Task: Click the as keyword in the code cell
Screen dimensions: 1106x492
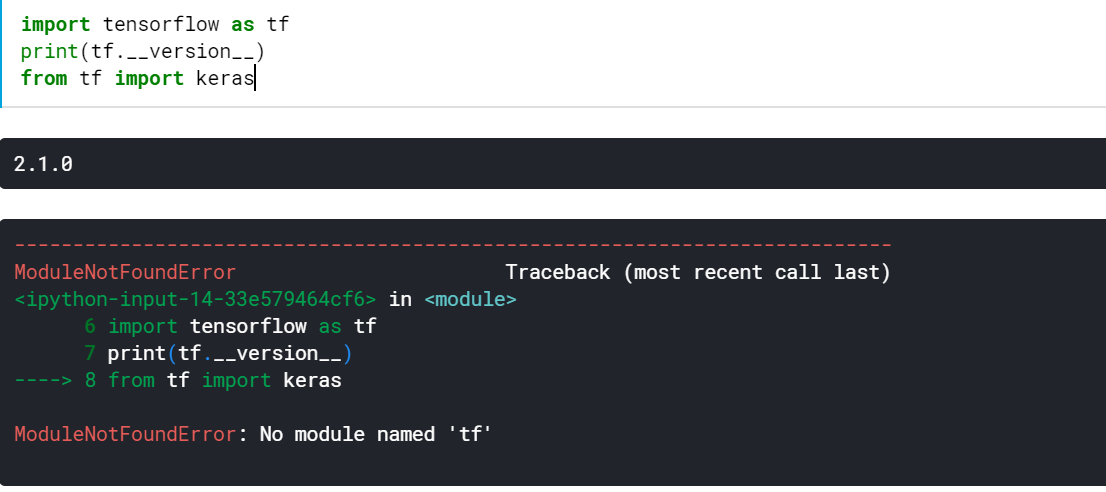Action: coord(242,24)
